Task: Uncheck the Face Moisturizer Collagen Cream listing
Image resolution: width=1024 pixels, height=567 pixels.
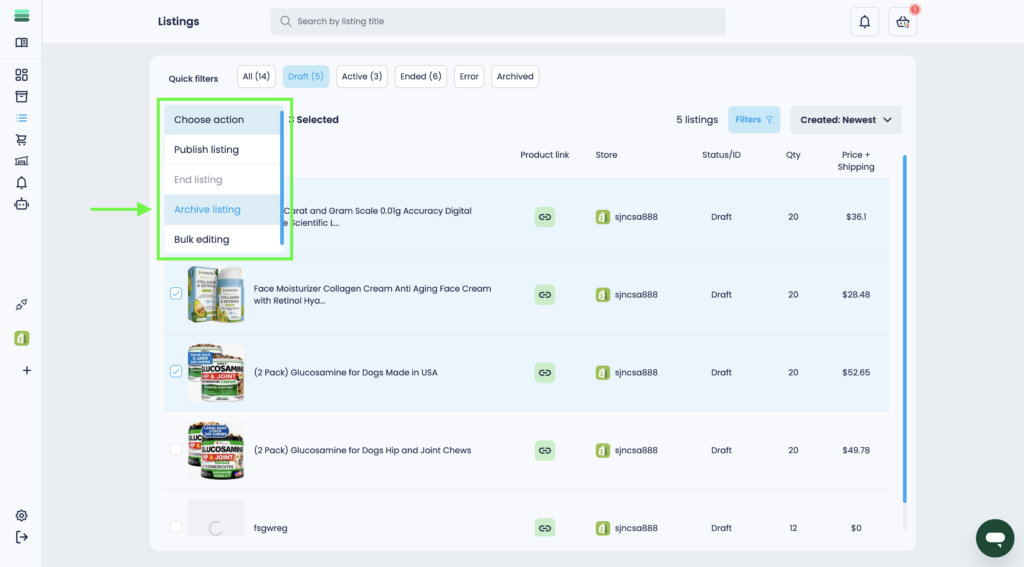Action: pyautogui.click(x=176, y=294)
